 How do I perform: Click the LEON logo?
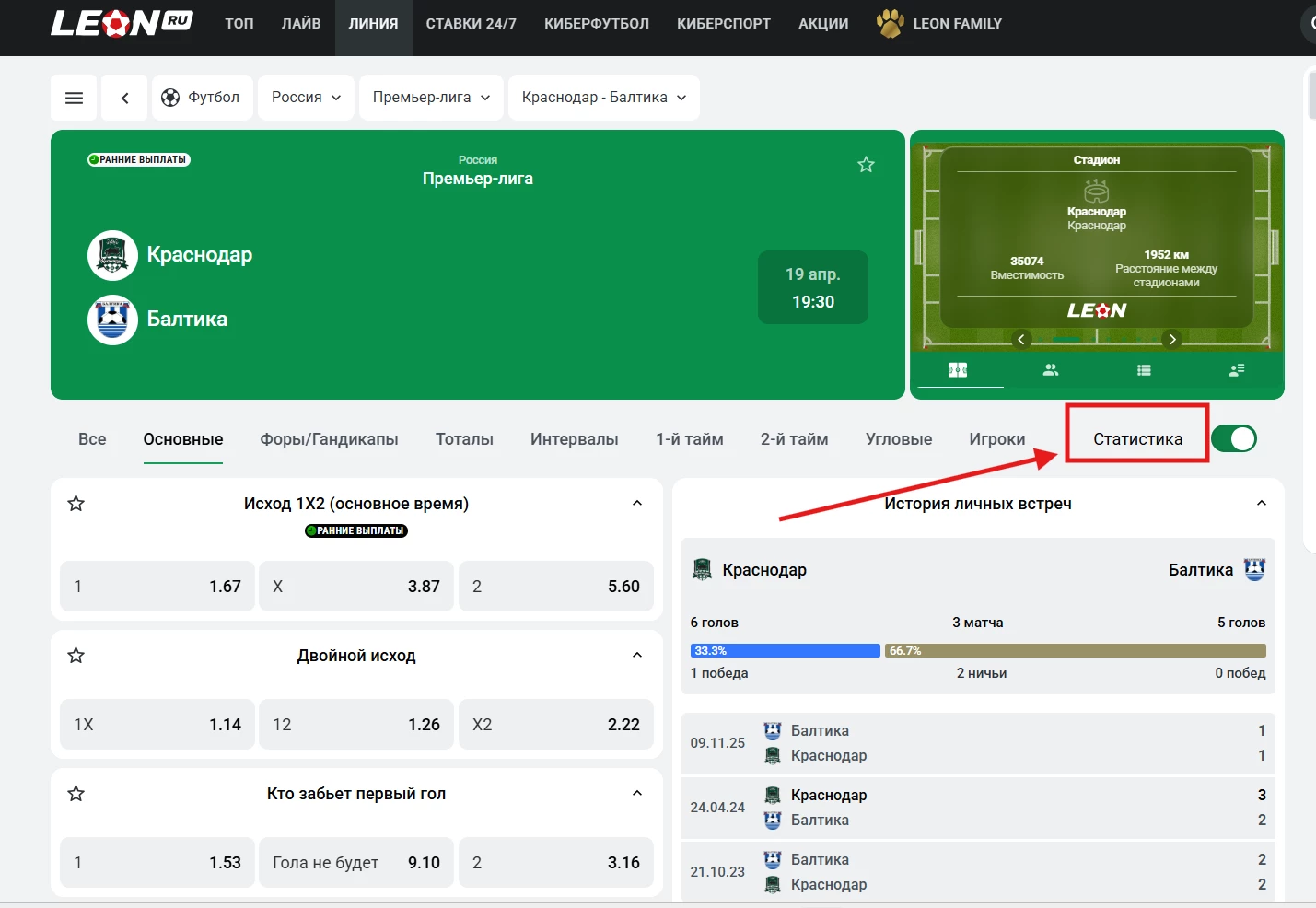click(x=121, y=23)
